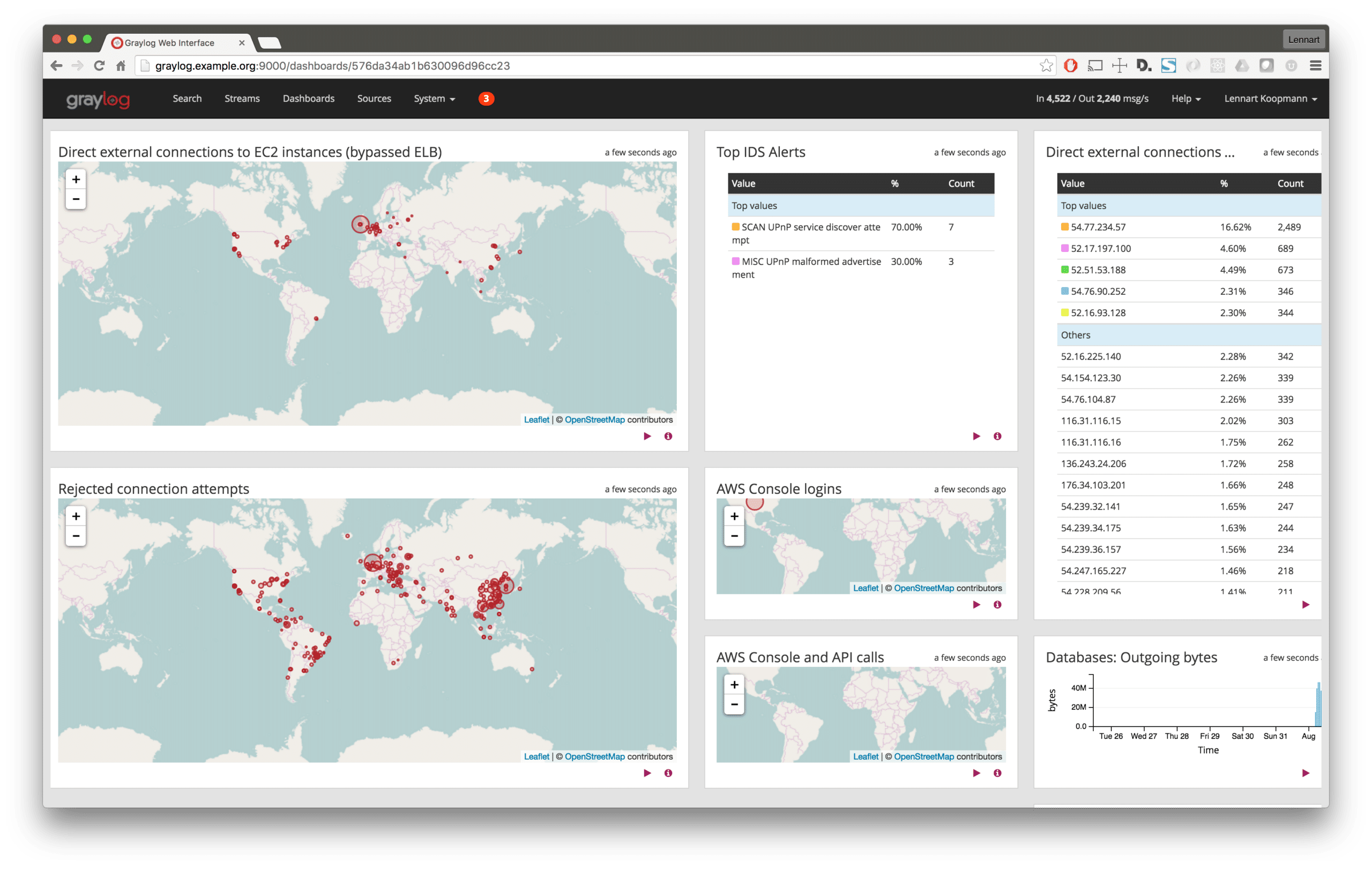Bookmark the page with the star icon
Viewport: 1372px width, 869px height.
click(x=1046, y=65)
